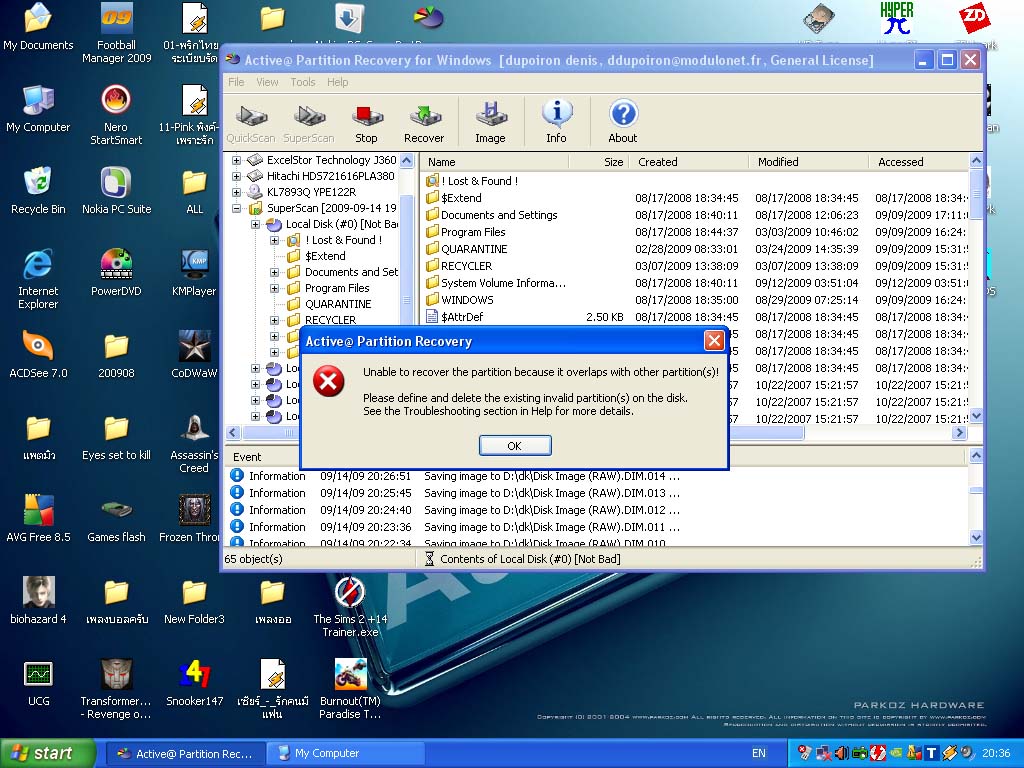
Task: Close the Partition Recovery error dialog
Action: [714, 340]
